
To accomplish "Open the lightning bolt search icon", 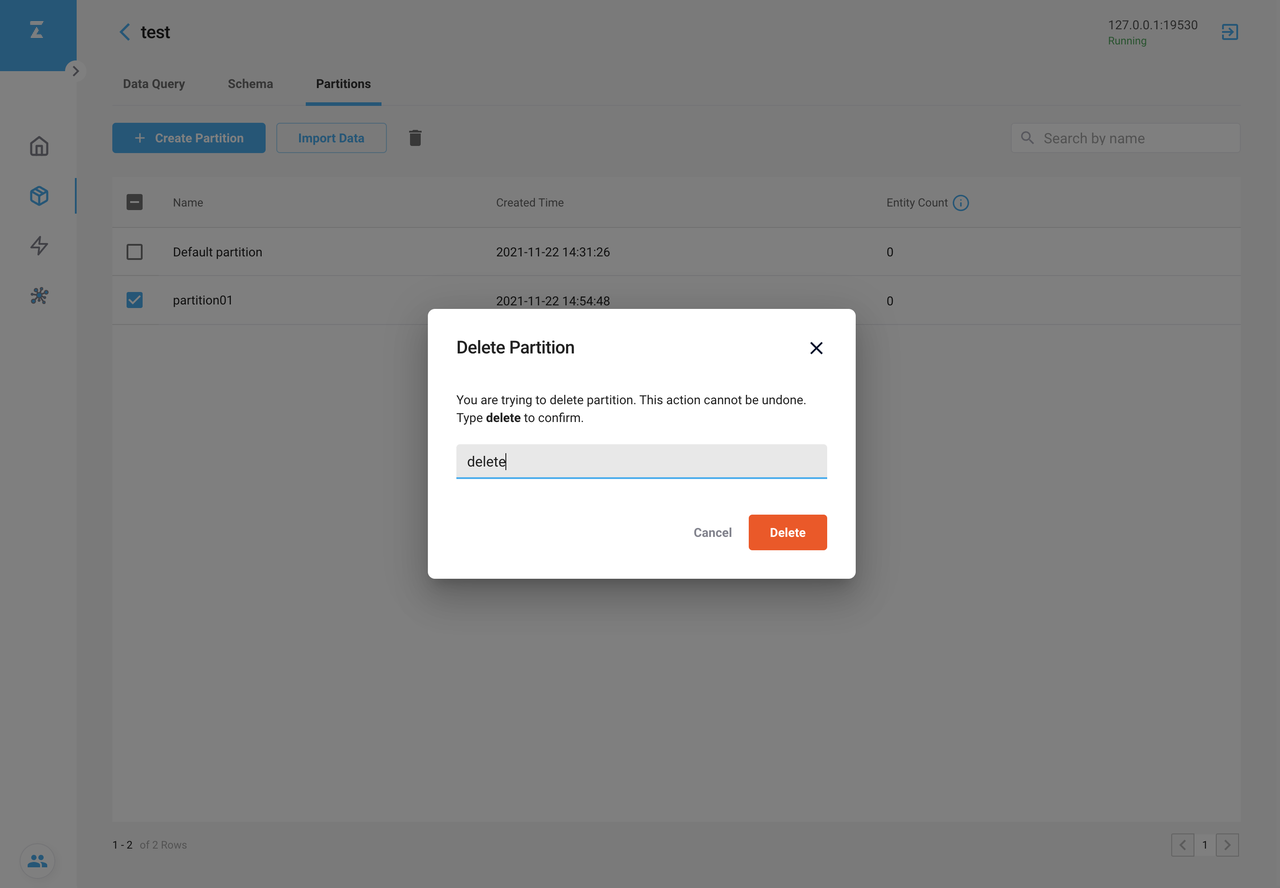I will coord(39,246).
